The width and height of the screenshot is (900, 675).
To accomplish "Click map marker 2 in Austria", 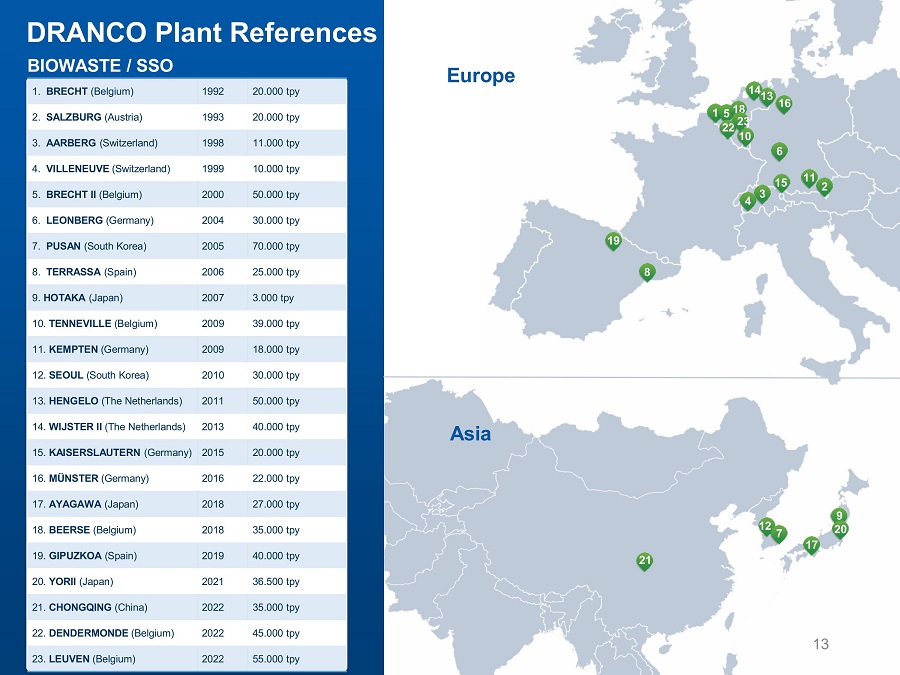I will 824,185.
